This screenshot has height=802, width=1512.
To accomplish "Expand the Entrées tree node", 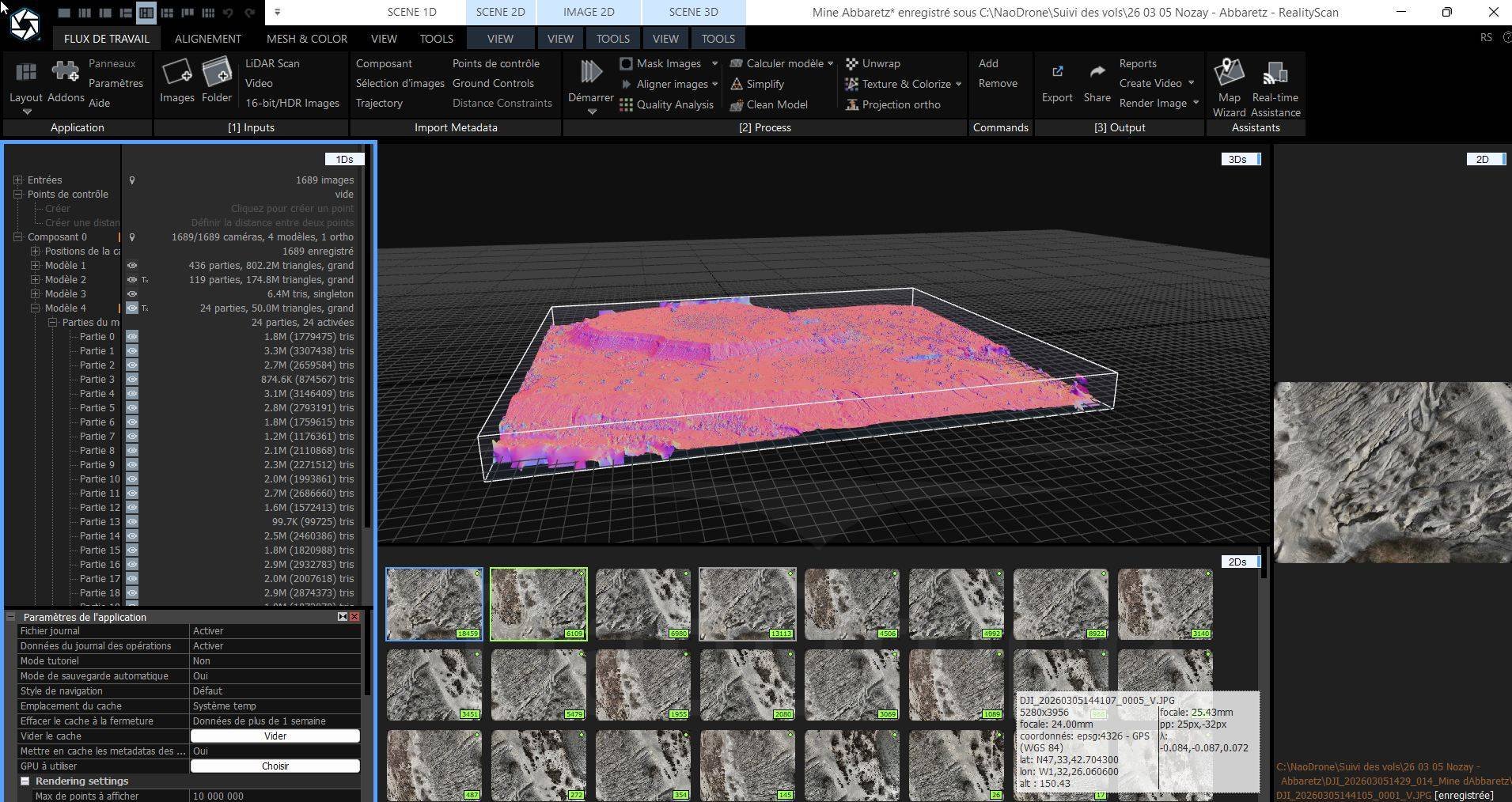I will click(x=17, y=180).
